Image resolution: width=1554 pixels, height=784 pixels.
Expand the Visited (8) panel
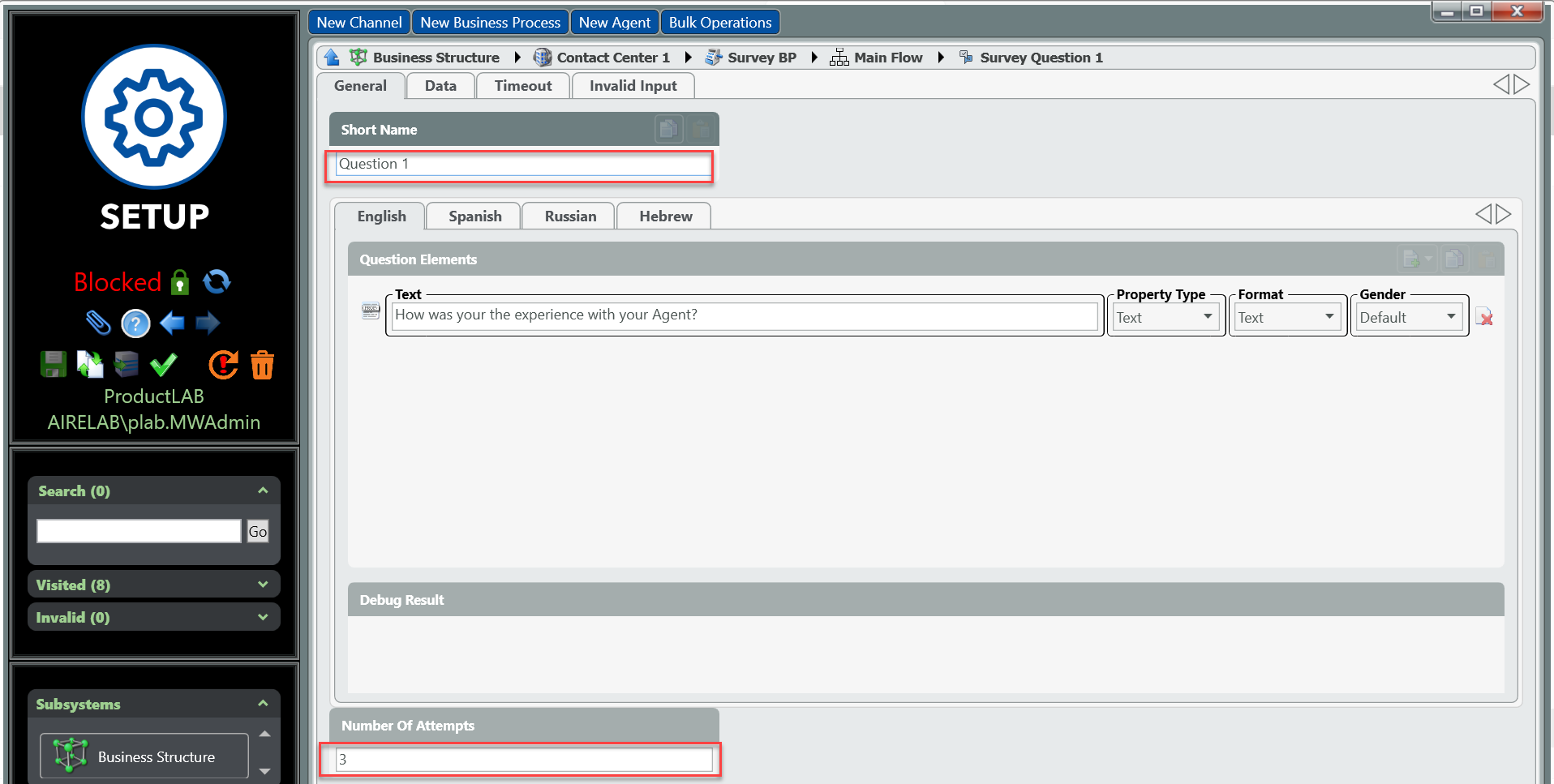tap(263, 585)
